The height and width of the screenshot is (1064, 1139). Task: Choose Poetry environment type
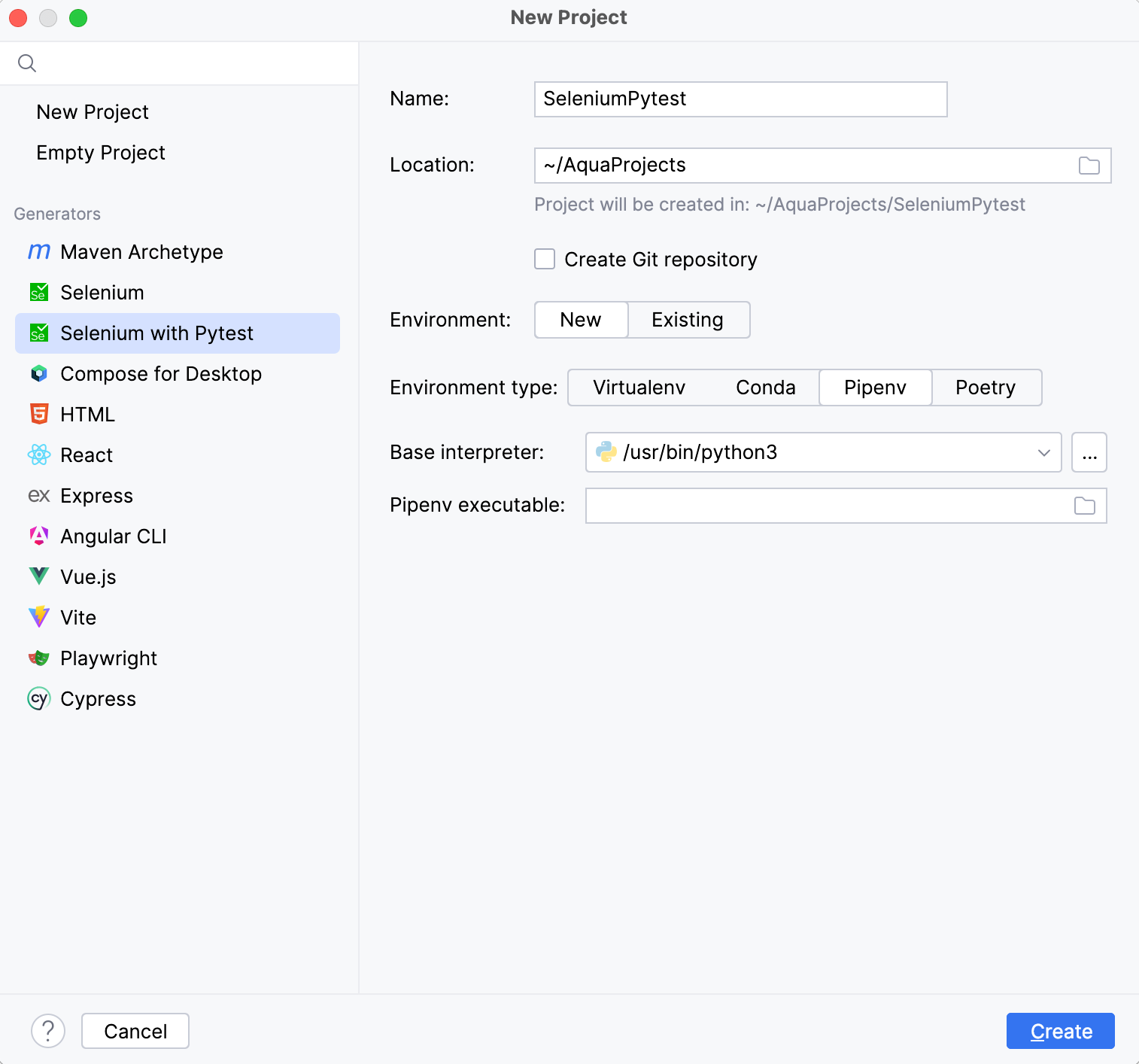pos(985,388)
